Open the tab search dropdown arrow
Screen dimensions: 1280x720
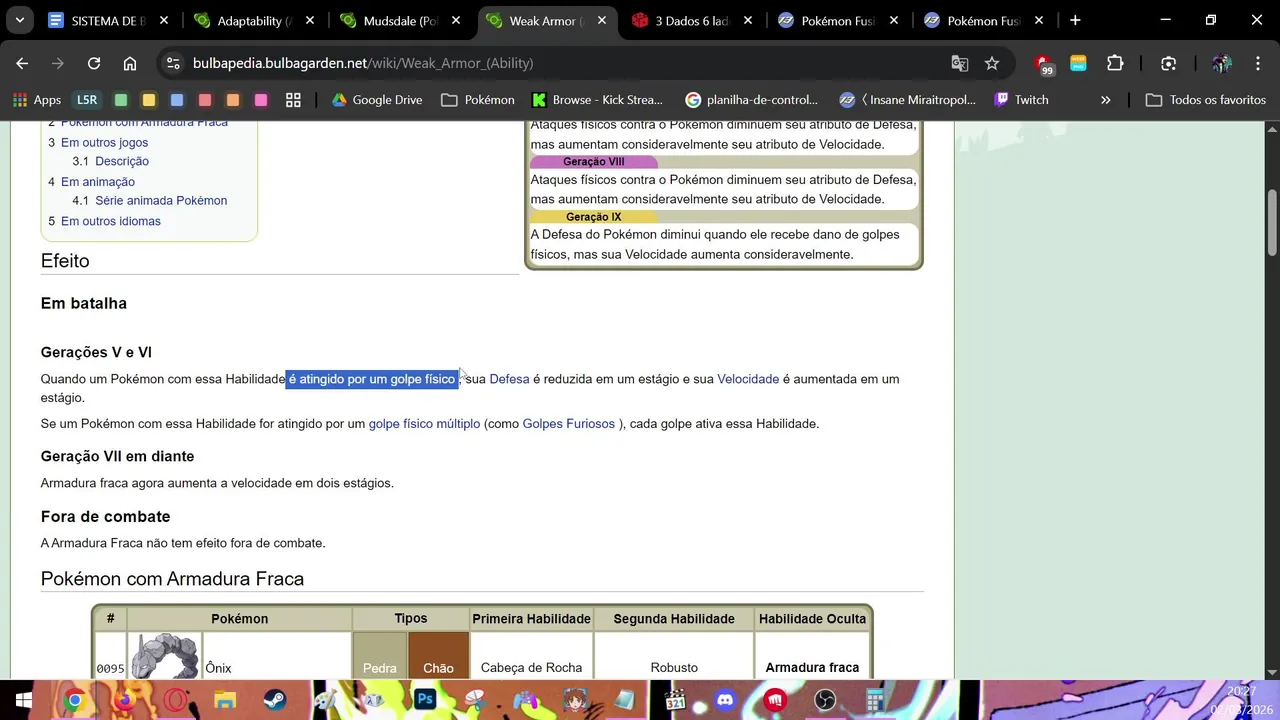coord(19,20)
